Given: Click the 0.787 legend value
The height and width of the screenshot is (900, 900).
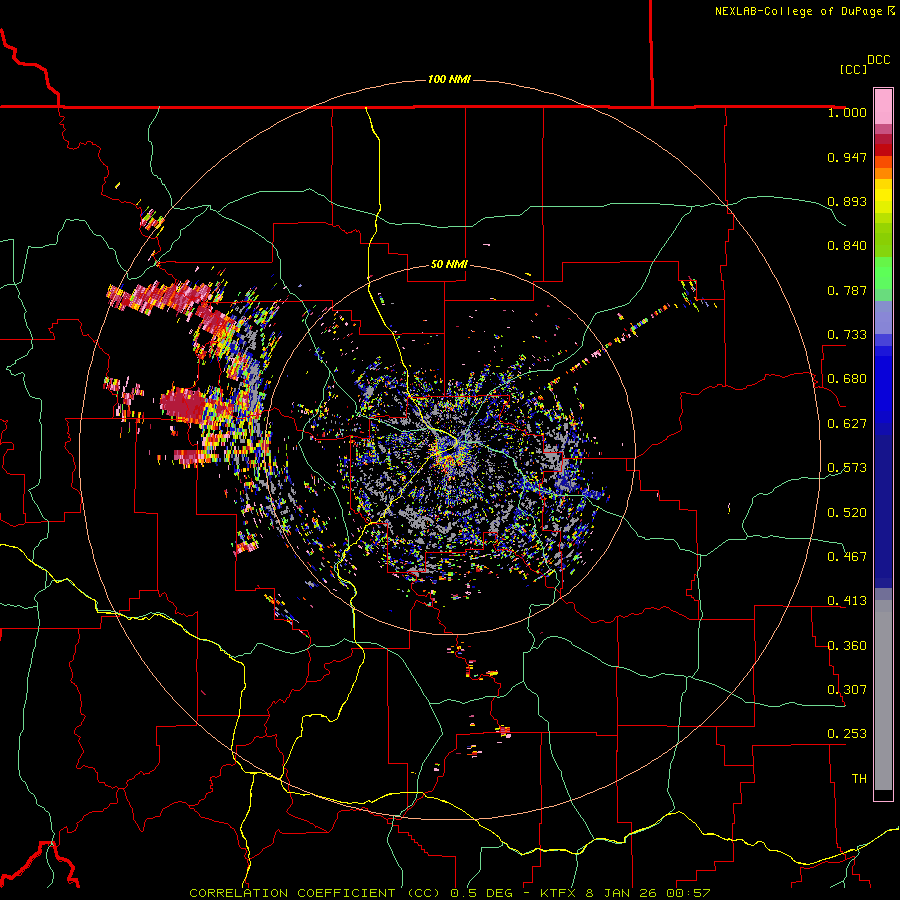Looking at the screenshot, I should click(847, 290).
